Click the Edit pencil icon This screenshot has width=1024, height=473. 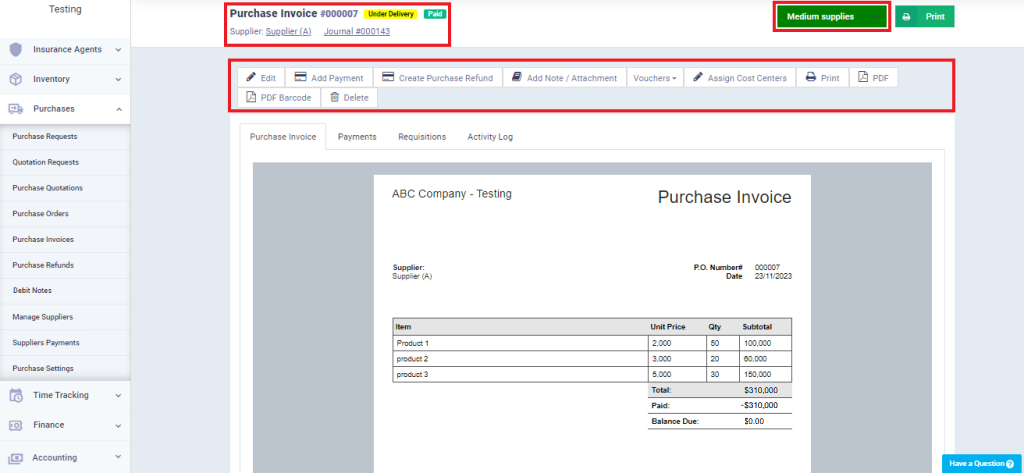pos(251,78)
